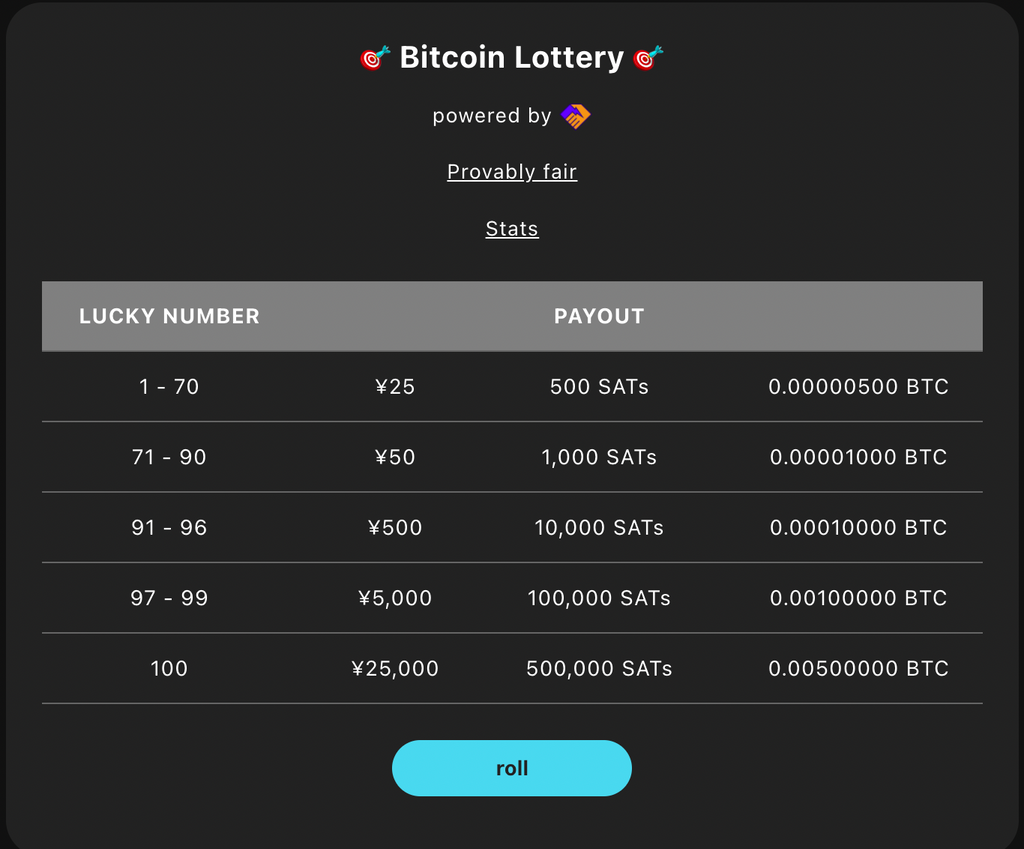Select the 1 - 70 lucky number cell
The image size is (1024, 849).
point(169,387)
